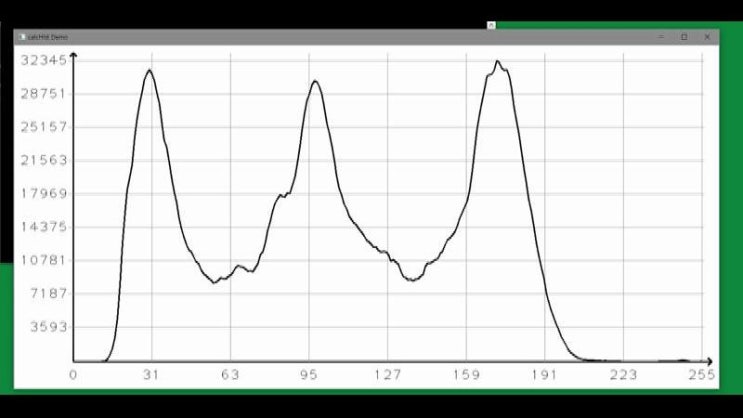Click the 32345 label on the Y axis
Viewport: 743px width, 418px height.
tap(43, 60)
